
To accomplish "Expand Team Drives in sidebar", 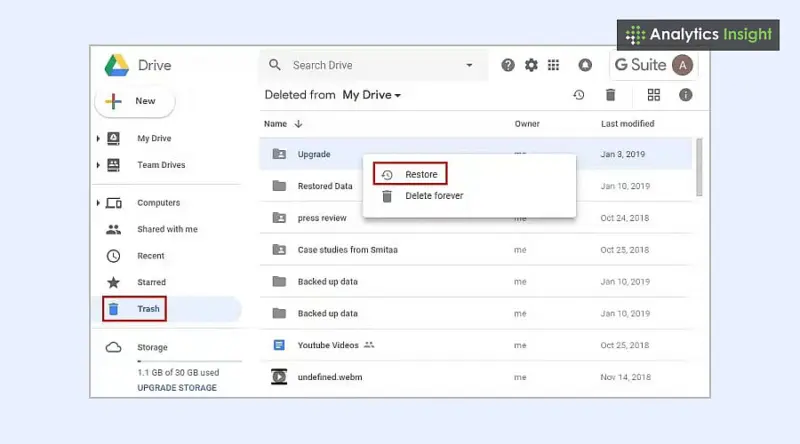I will (98, 165).
